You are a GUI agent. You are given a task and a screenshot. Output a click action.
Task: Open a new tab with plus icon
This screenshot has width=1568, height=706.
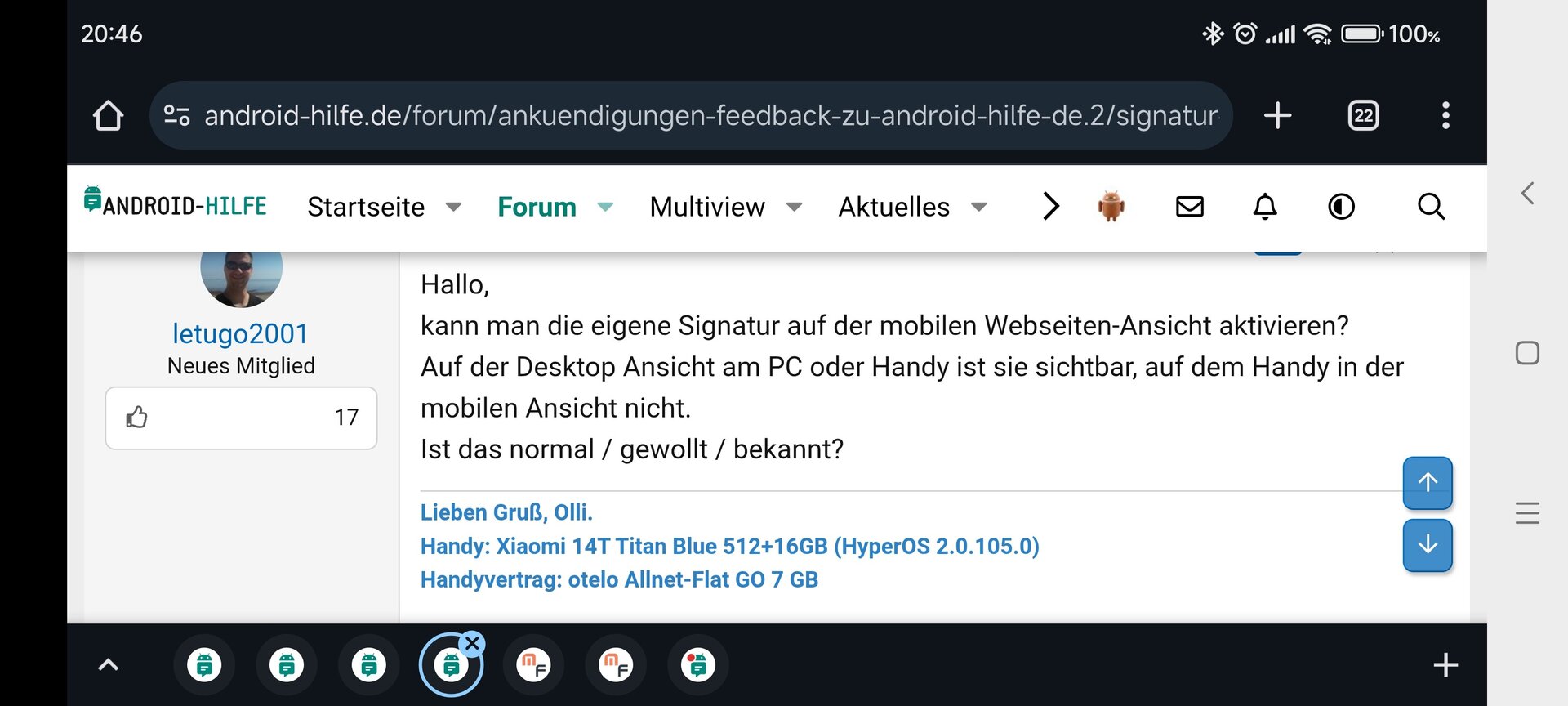pos(1277,115)
